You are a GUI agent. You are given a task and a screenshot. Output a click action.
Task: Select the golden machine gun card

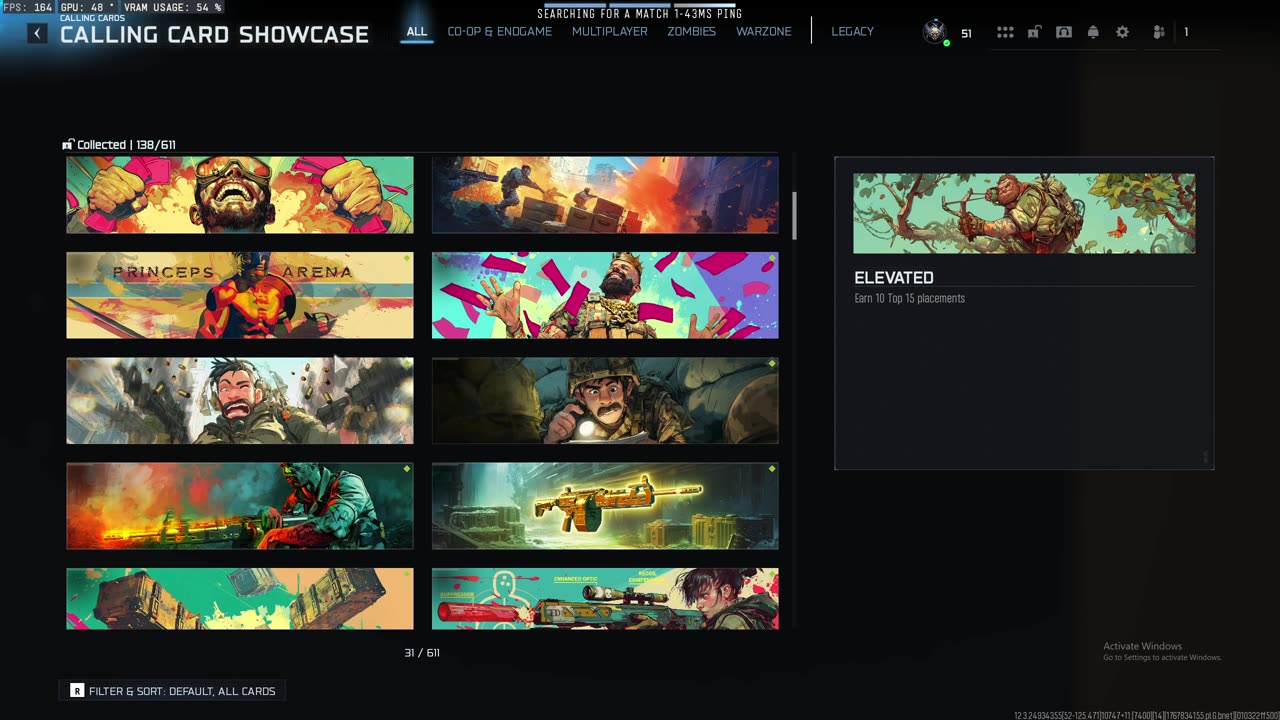pos(605,506)
